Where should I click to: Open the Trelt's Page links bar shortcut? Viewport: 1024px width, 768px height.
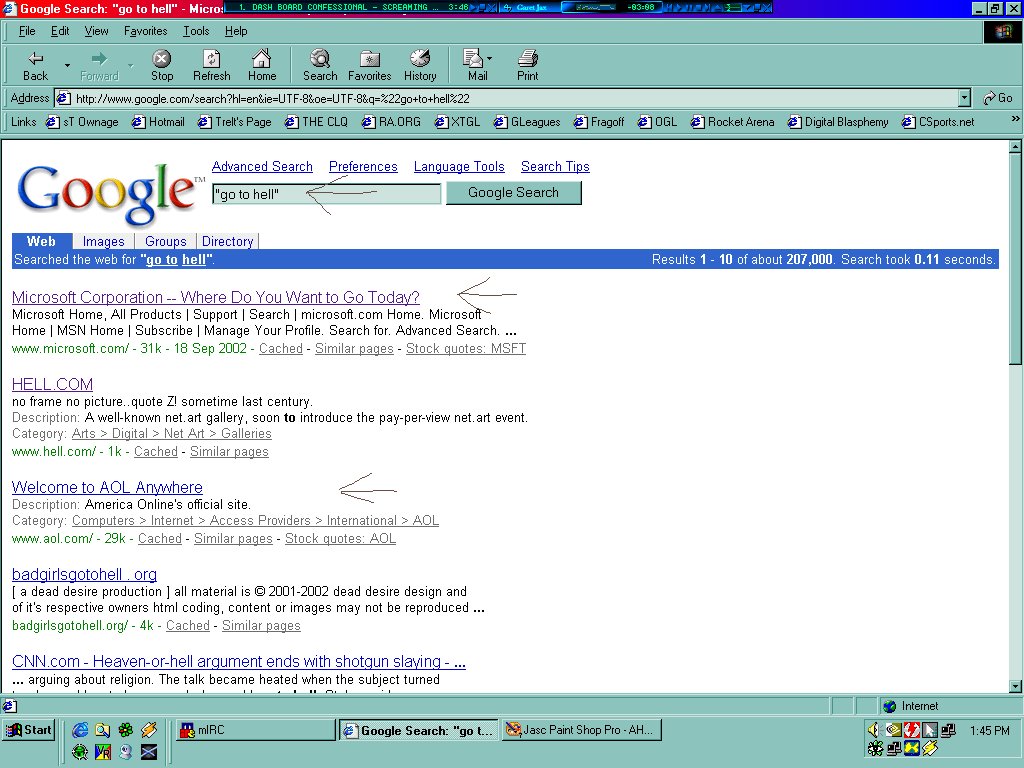(x=234, y=121)
